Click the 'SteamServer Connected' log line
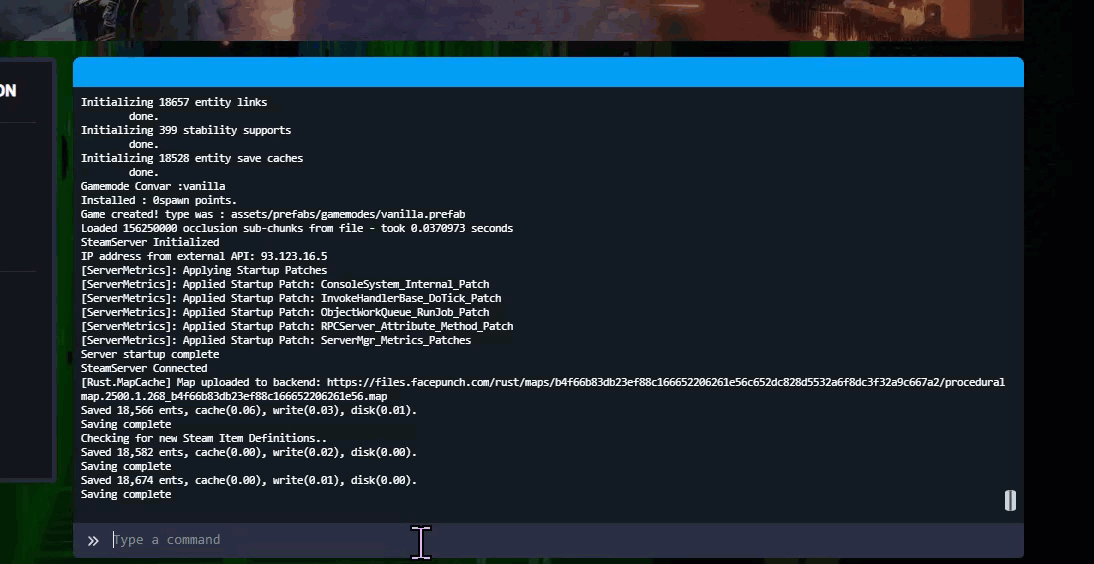Viewport: 1094px width, 564px height. [144, 368]
